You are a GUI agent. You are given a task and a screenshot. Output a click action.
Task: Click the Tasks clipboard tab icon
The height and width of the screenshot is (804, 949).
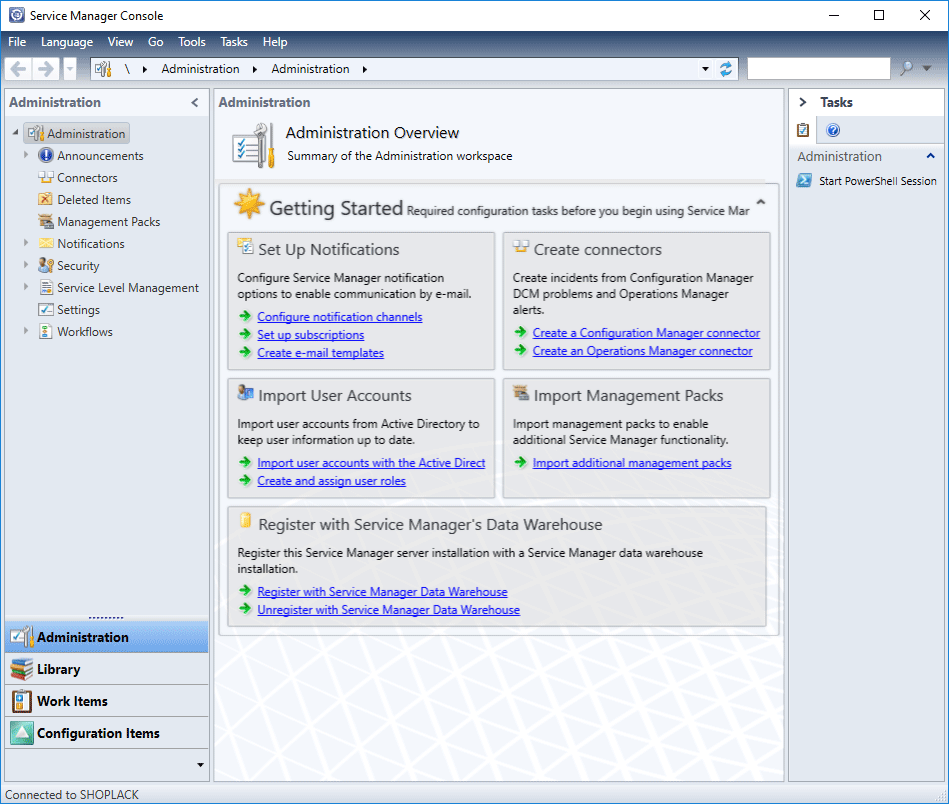pos(803,130)
